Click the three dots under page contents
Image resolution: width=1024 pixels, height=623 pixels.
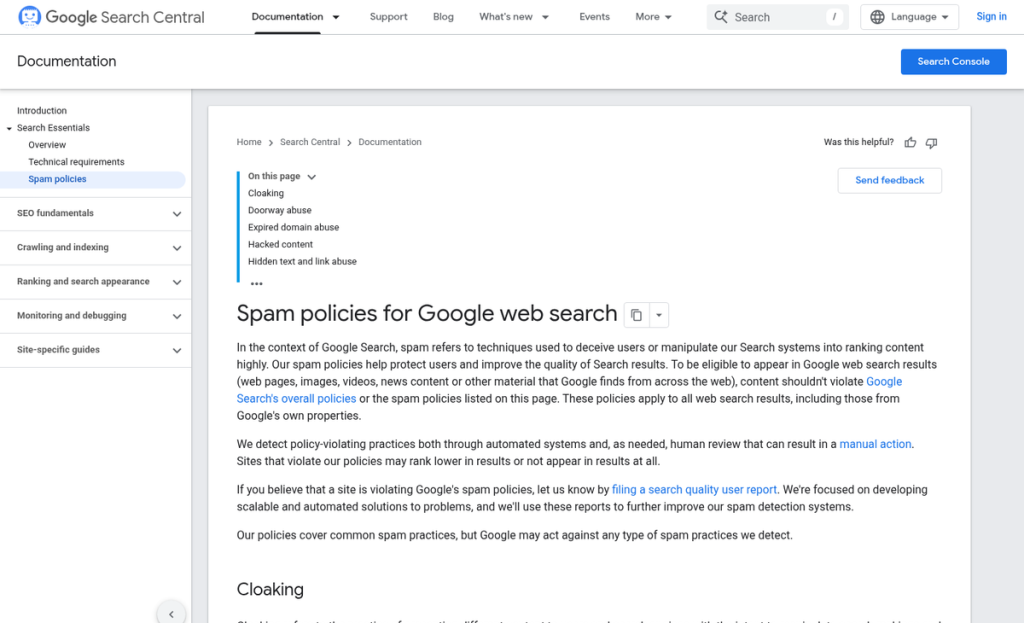coord(257,284)
